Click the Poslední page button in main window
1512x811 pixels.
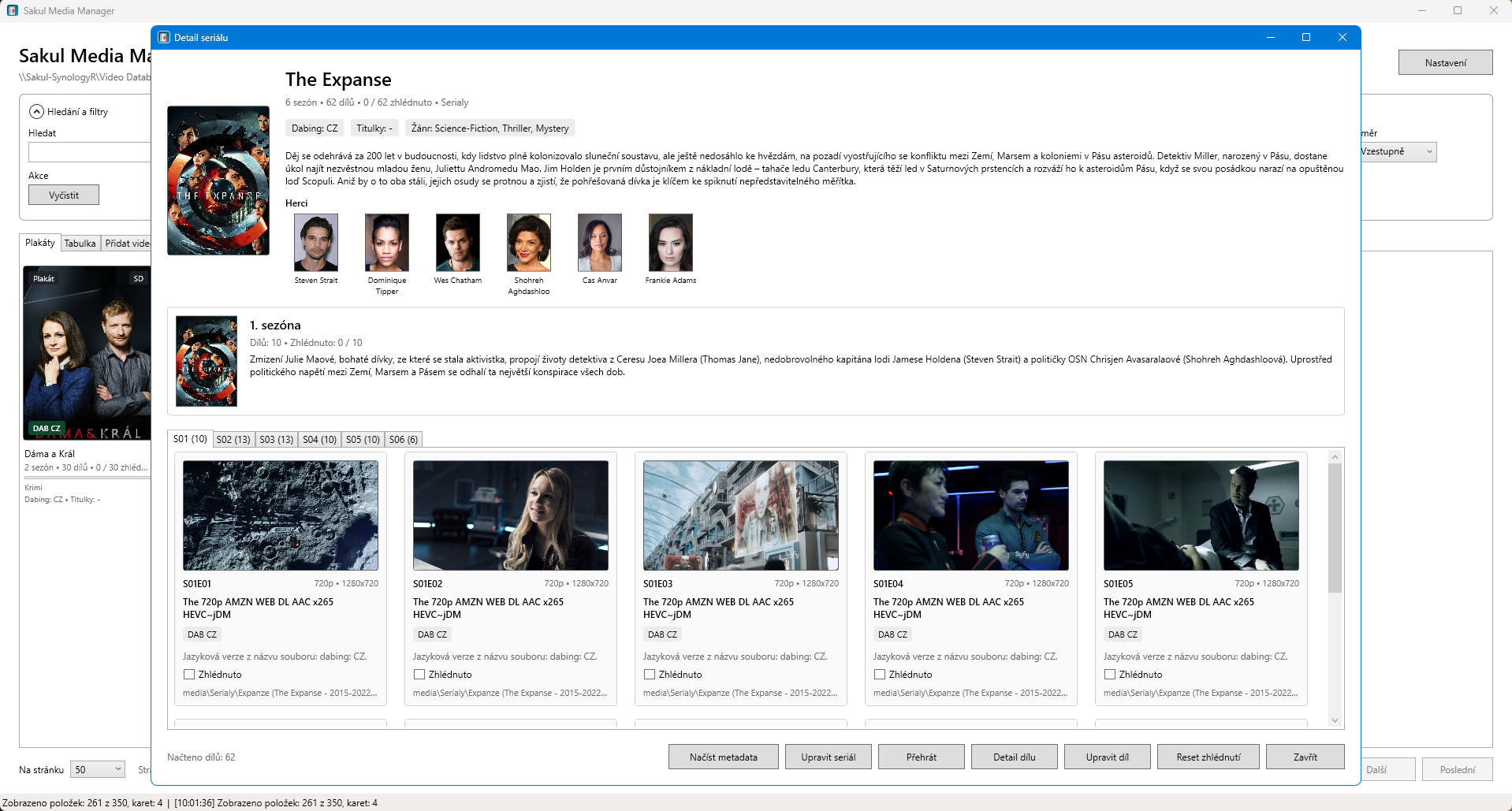pyautogui.click(x=1458, y=770)
